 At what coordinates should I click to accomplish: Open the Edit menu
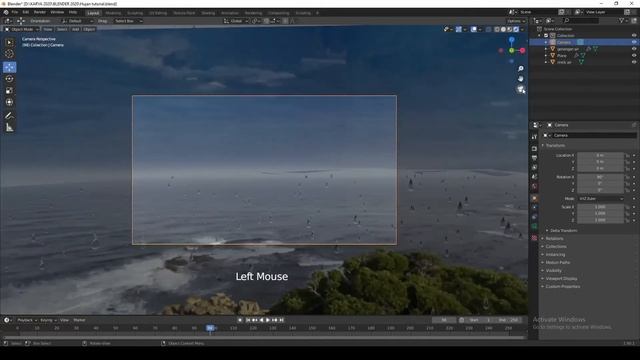26,12
